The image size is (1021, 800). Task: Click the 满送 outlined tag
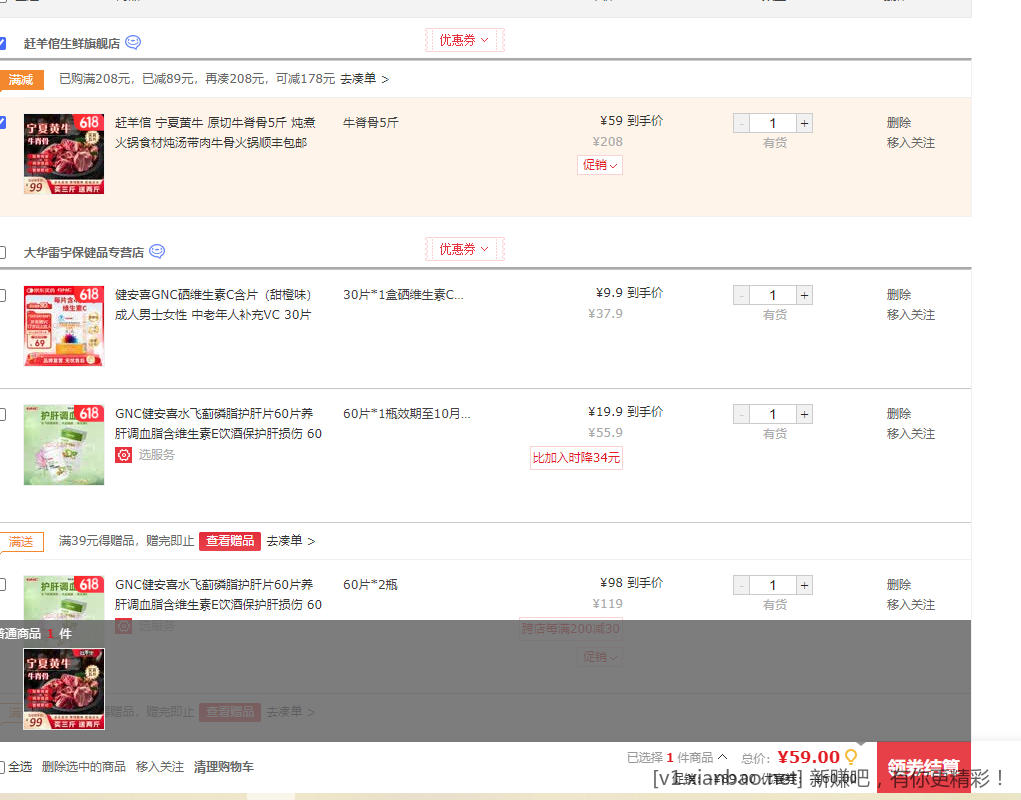point(21,542)
